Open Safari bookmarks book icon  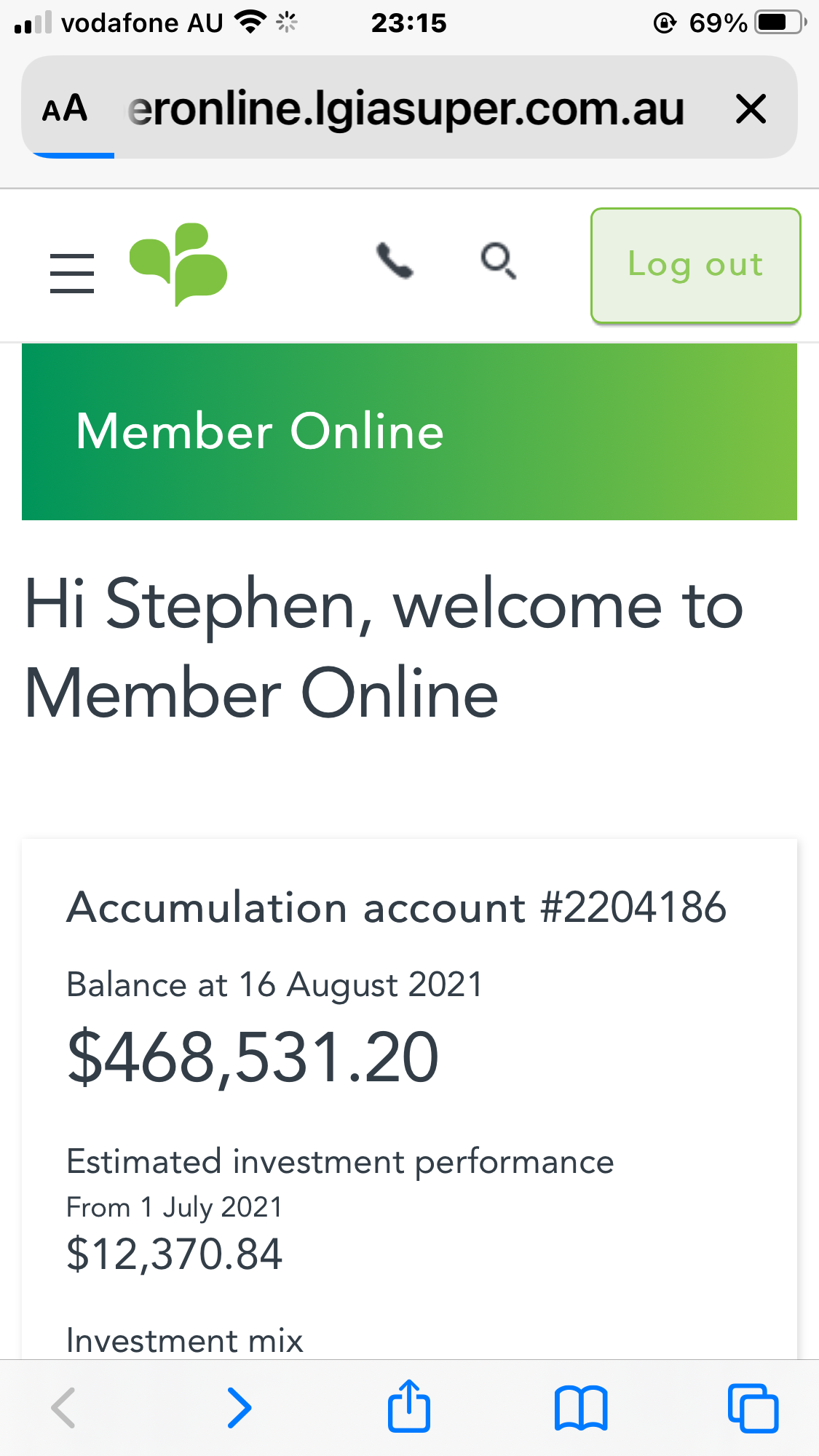pyautogui.click(x=580, y=1408)
